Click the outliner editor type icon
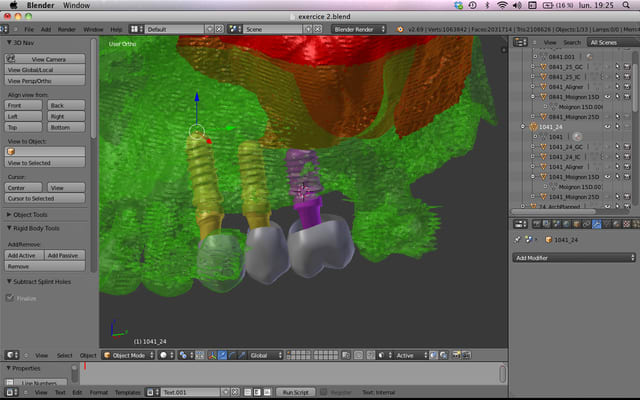The height and width of the screenshot is (400, 640). pyautogui.click(x=519, y=42)
